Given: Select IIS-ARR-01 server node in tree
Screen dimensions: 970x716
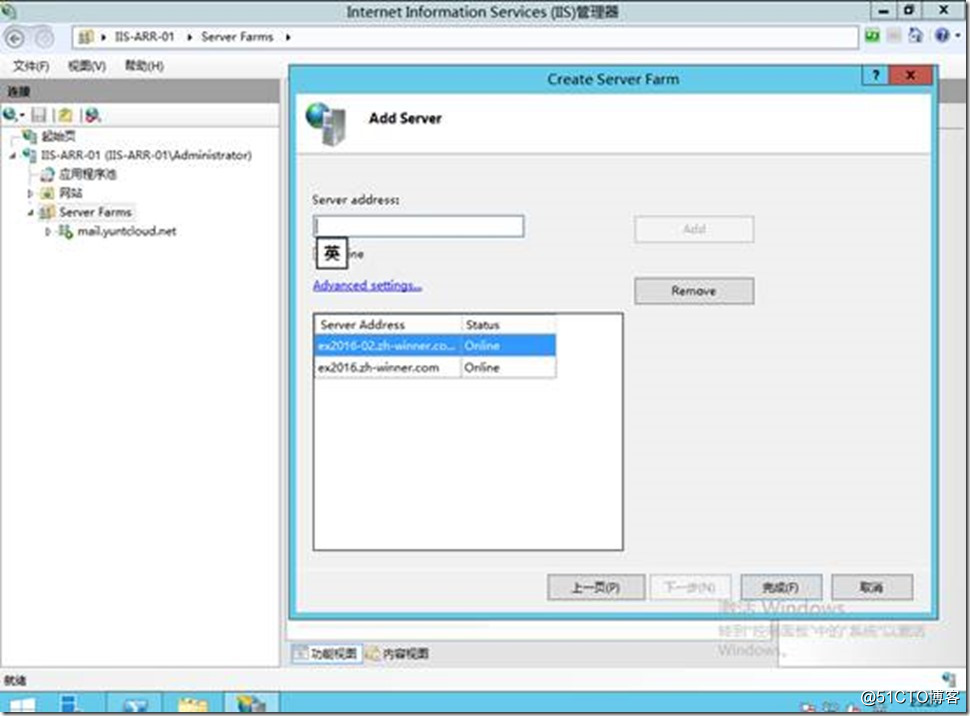Looking at the screenshot, I should (146, 155).
